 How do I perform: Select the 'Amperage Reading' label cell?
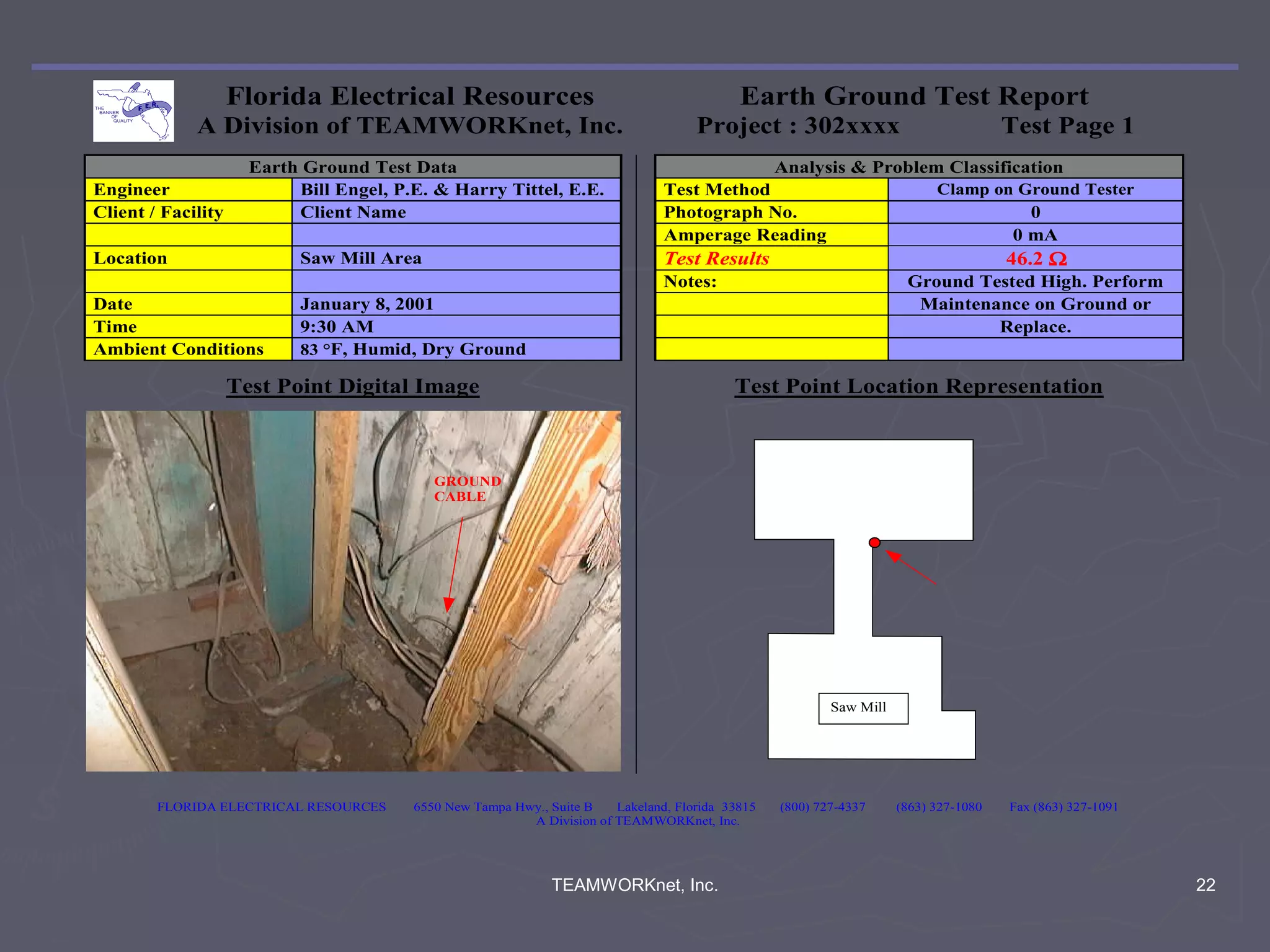click(x=772, y=235)
